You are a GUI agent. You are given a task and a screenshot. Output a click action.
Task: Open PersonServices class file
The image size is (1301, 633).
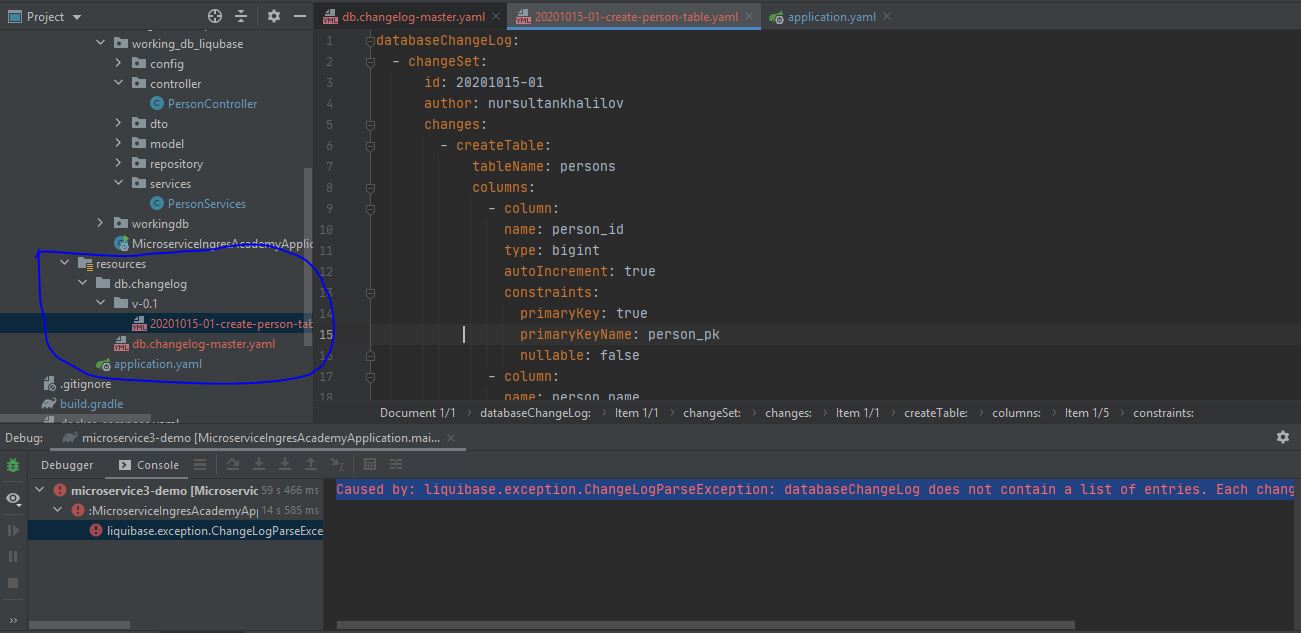tap(207, 204)
